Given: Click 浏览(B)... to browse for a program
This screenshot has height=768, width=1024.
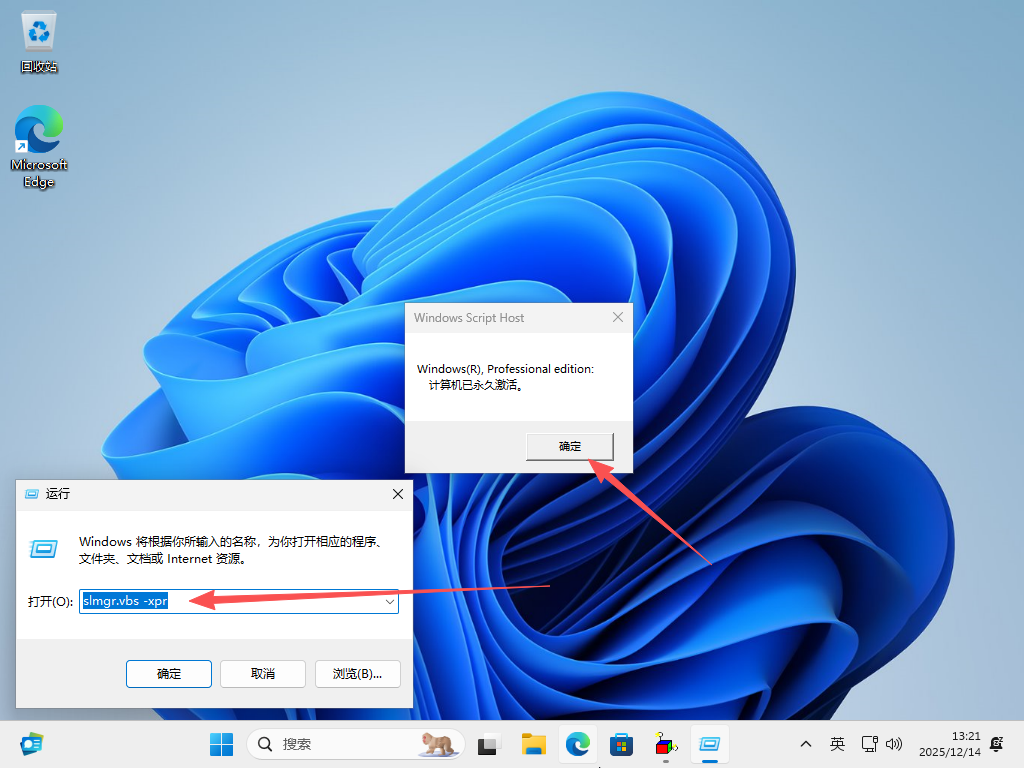Looking at the screenshot, I should pyautogui.click(x=357, y=673).
